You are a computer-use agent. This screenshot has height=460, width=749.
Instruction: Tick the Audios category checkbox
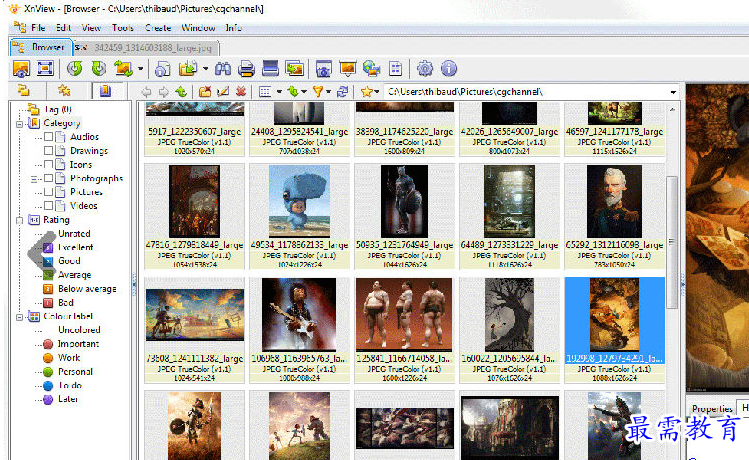[x=48, y=137]
